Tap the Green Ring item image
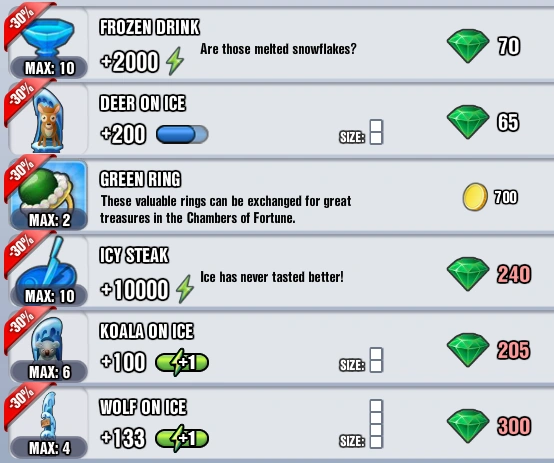The image size is (554, 463). (48, 195)
